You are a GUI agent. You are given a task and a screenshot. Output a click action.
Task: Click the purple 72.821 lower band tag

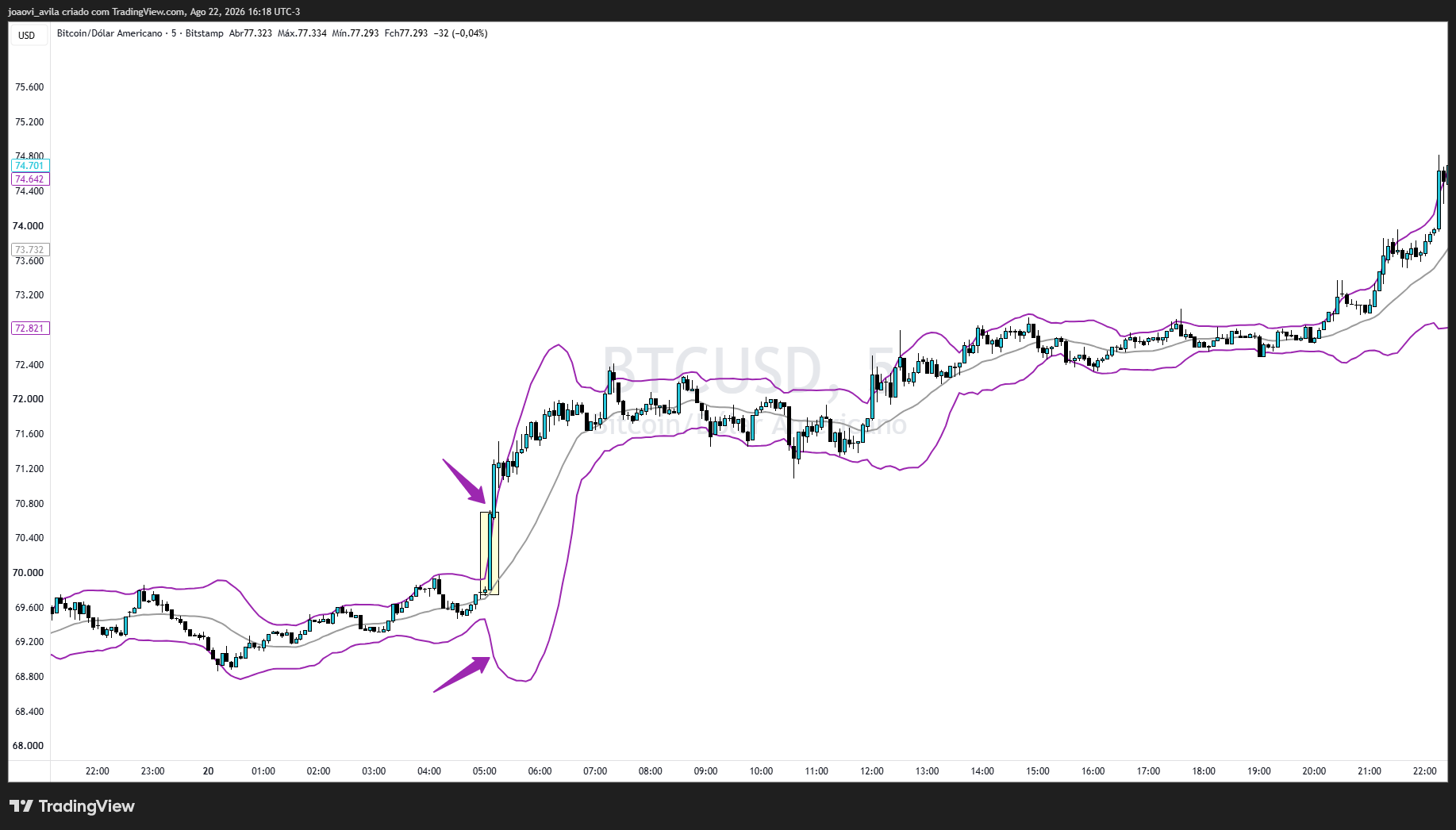coord(30,329)
